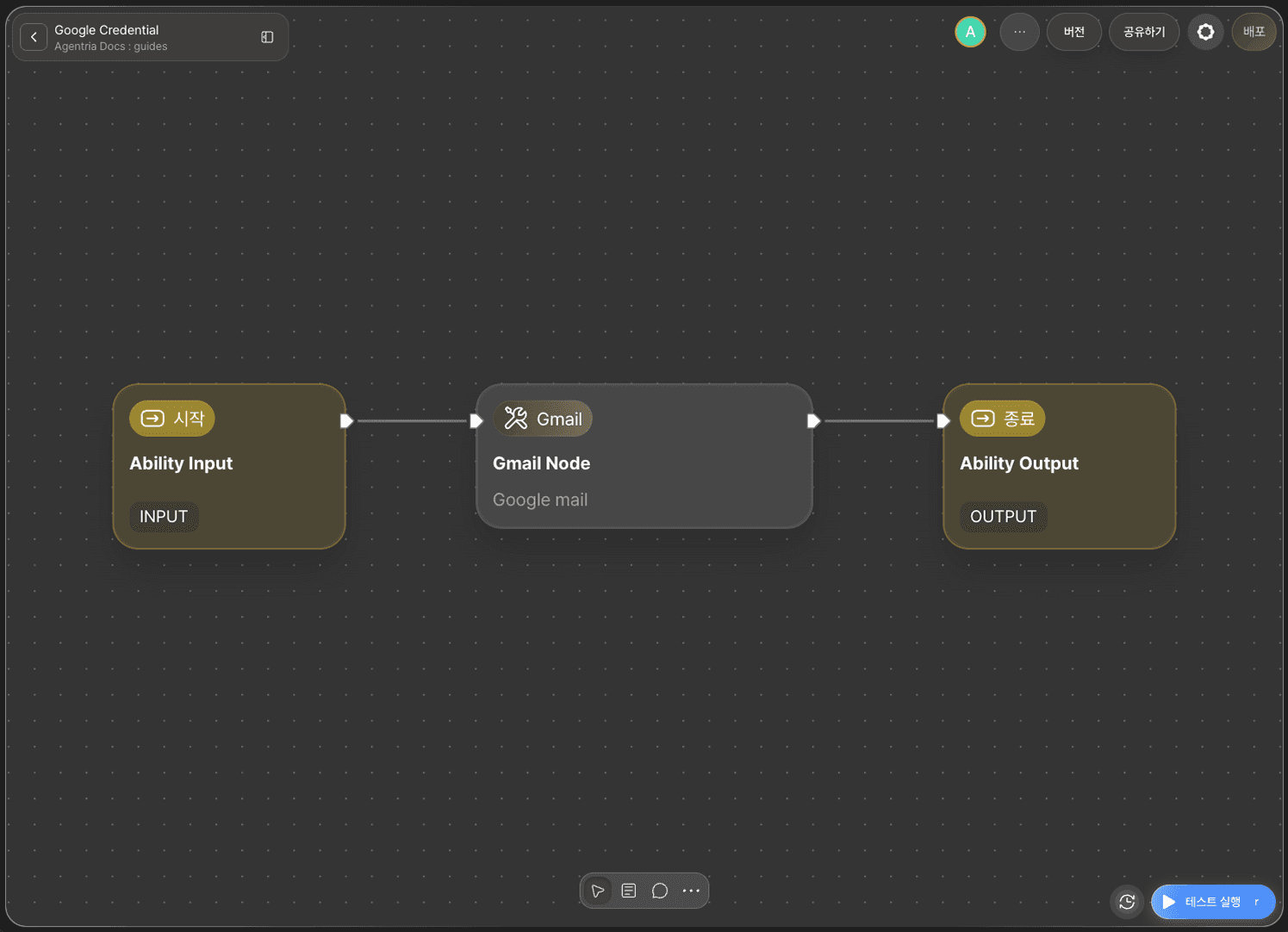1288x932 pixels.
Task: Open the more options ellipsis in header
Action: pyautogui.click(x=1019, y=32)
